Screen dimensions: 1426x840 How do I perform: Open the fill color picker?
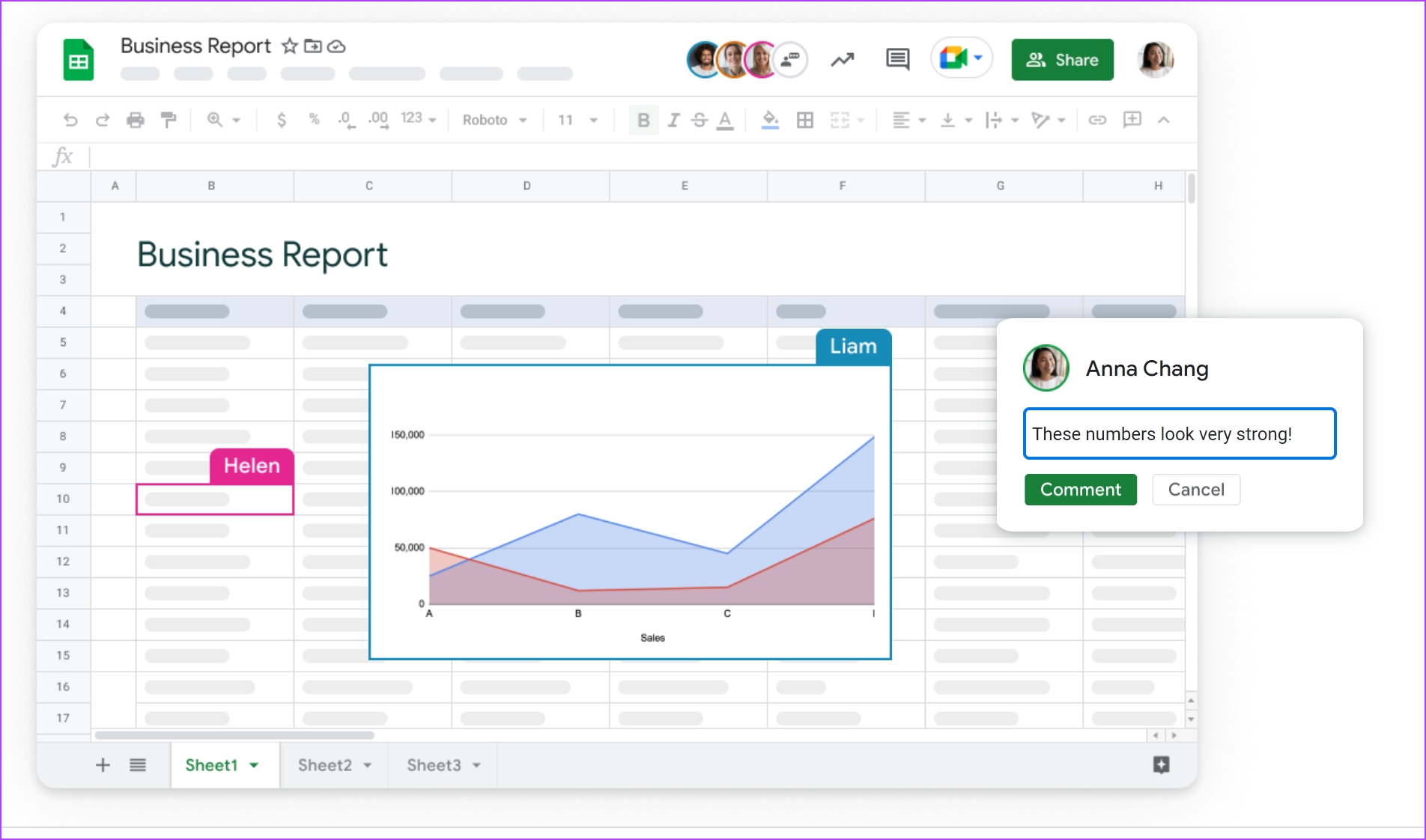[770, 120]
